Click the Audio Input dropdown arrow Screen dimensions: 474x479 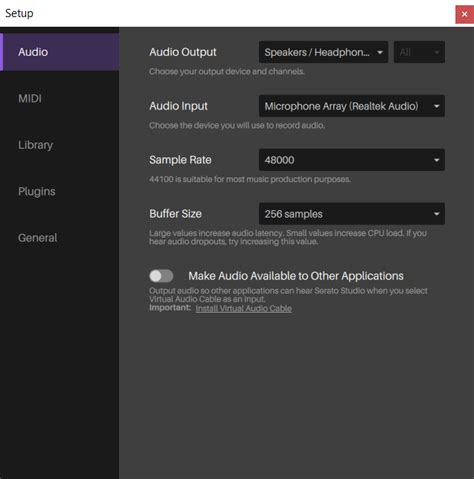436,106
